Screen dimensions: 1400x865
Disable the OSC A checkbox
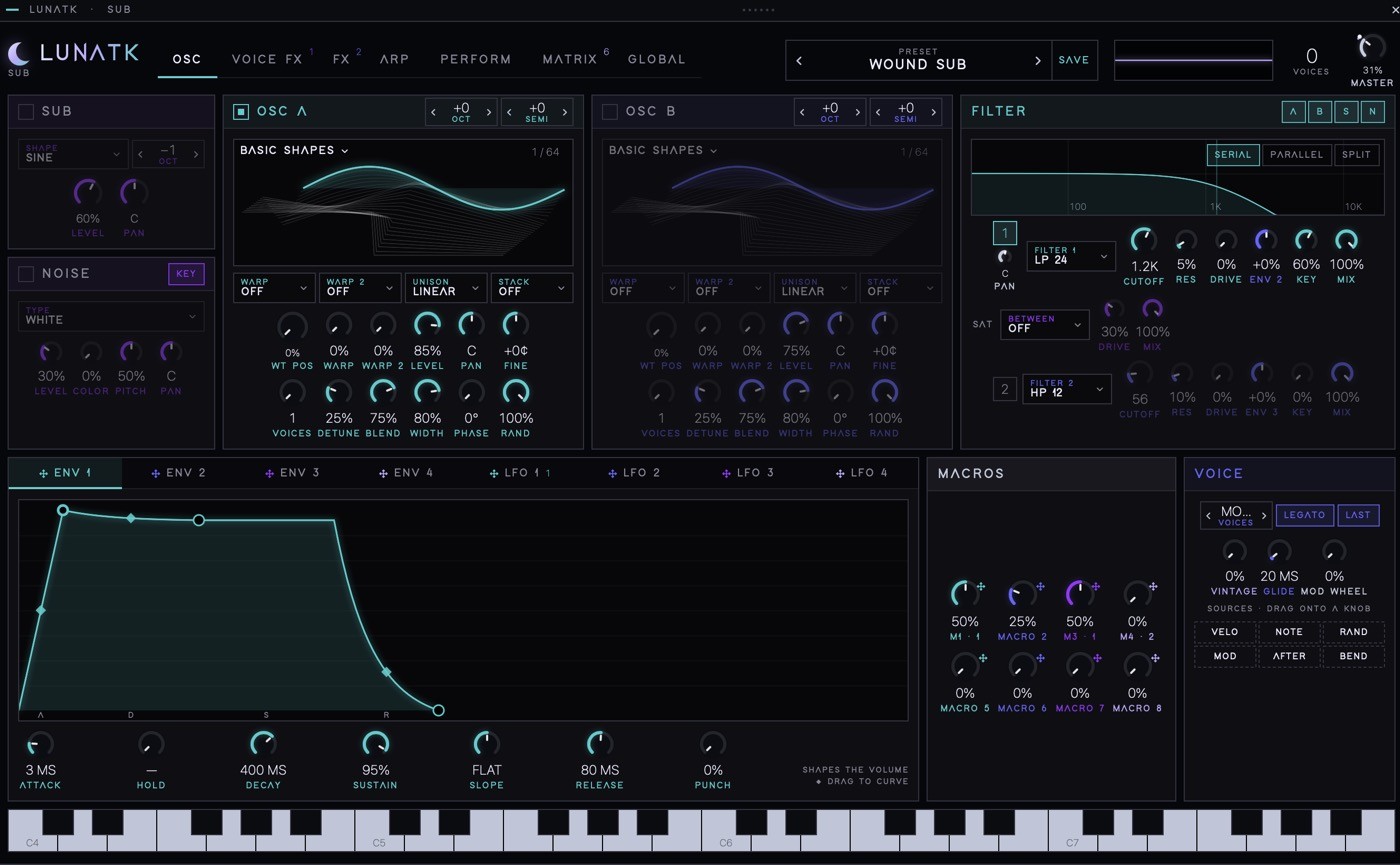241,112
